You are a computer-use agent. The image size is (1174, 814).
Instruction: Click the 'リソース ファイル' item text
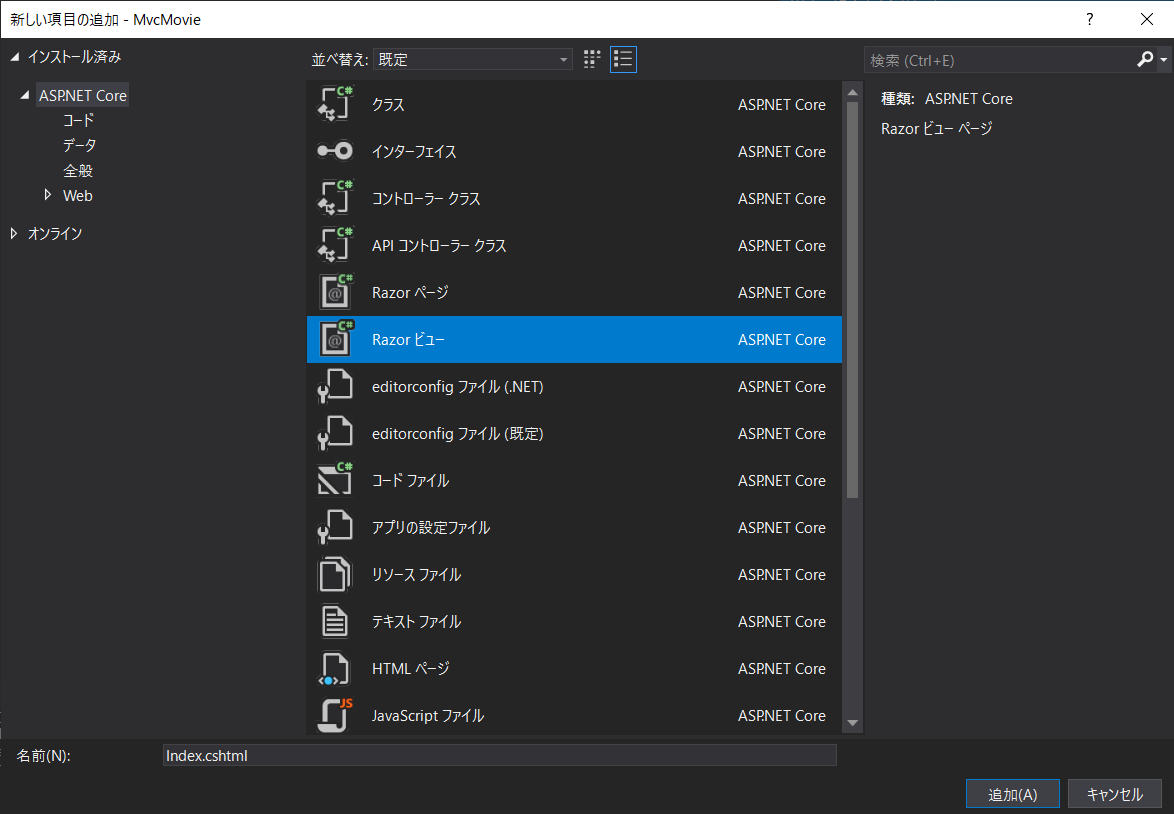tap(416, 574)
